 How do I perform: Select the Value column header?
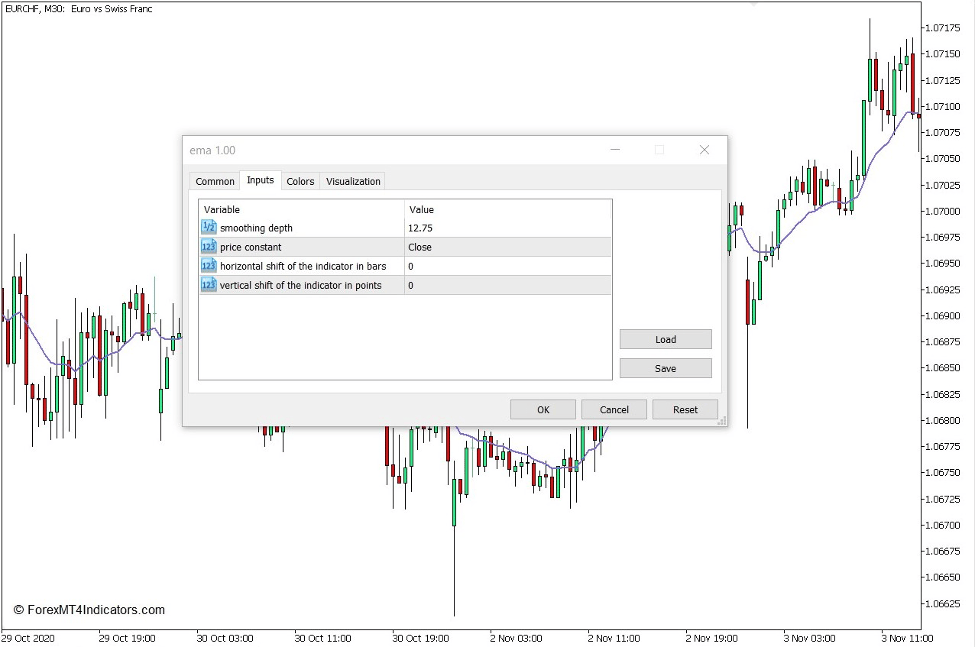[420, 209]
